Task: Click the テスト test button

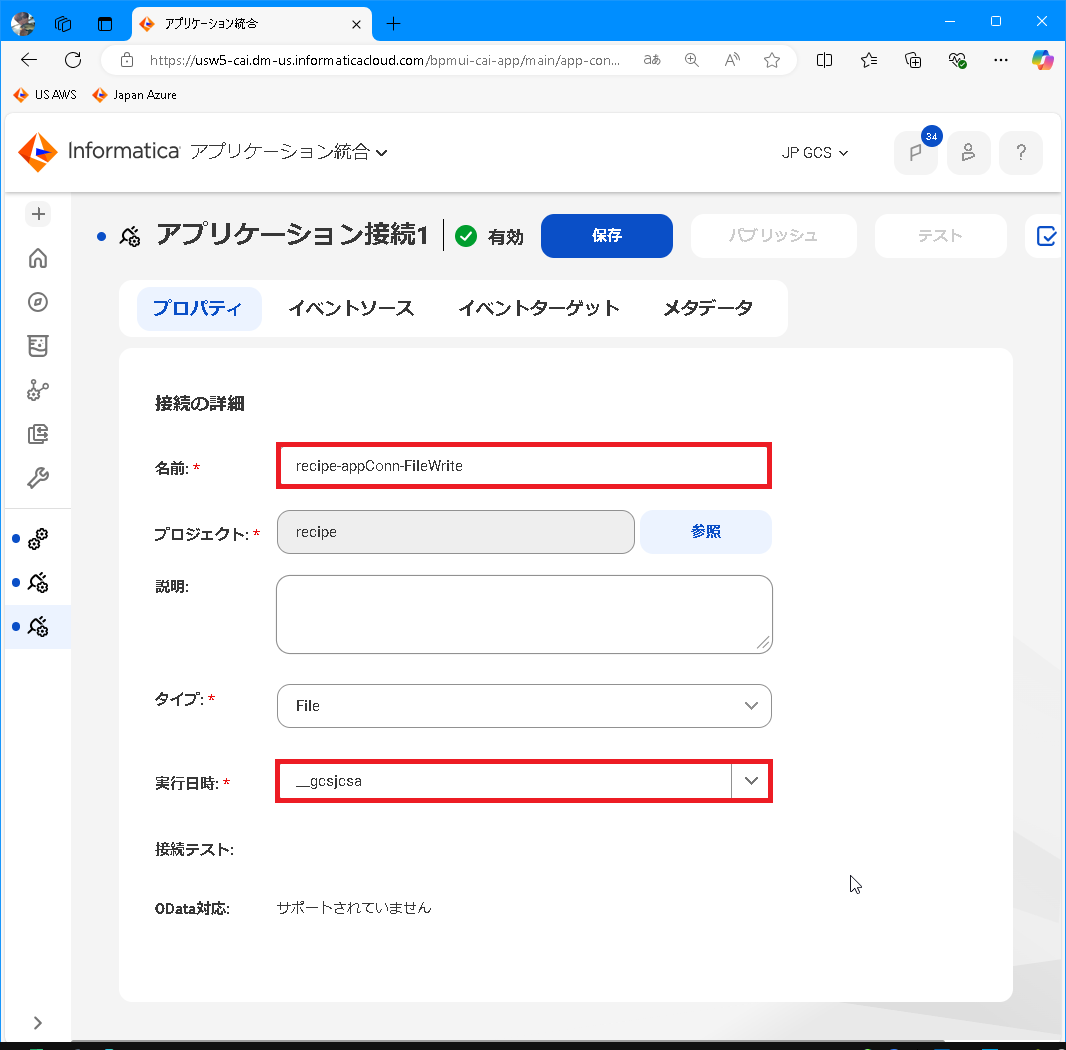Action: pyautogui.click(x=940, y=236)
